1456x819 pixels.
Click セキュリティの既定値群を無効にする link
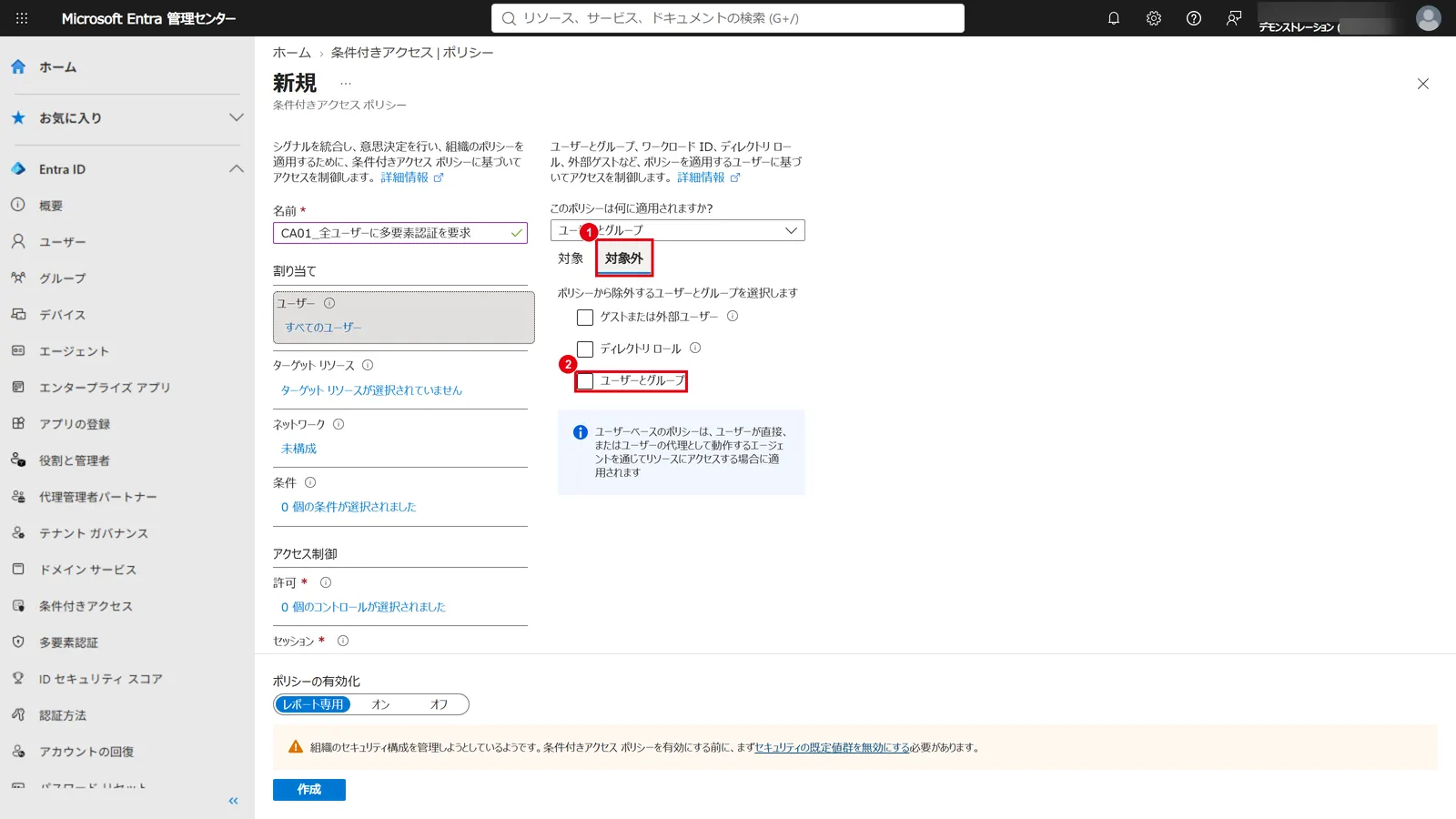(x=833, y=747)
